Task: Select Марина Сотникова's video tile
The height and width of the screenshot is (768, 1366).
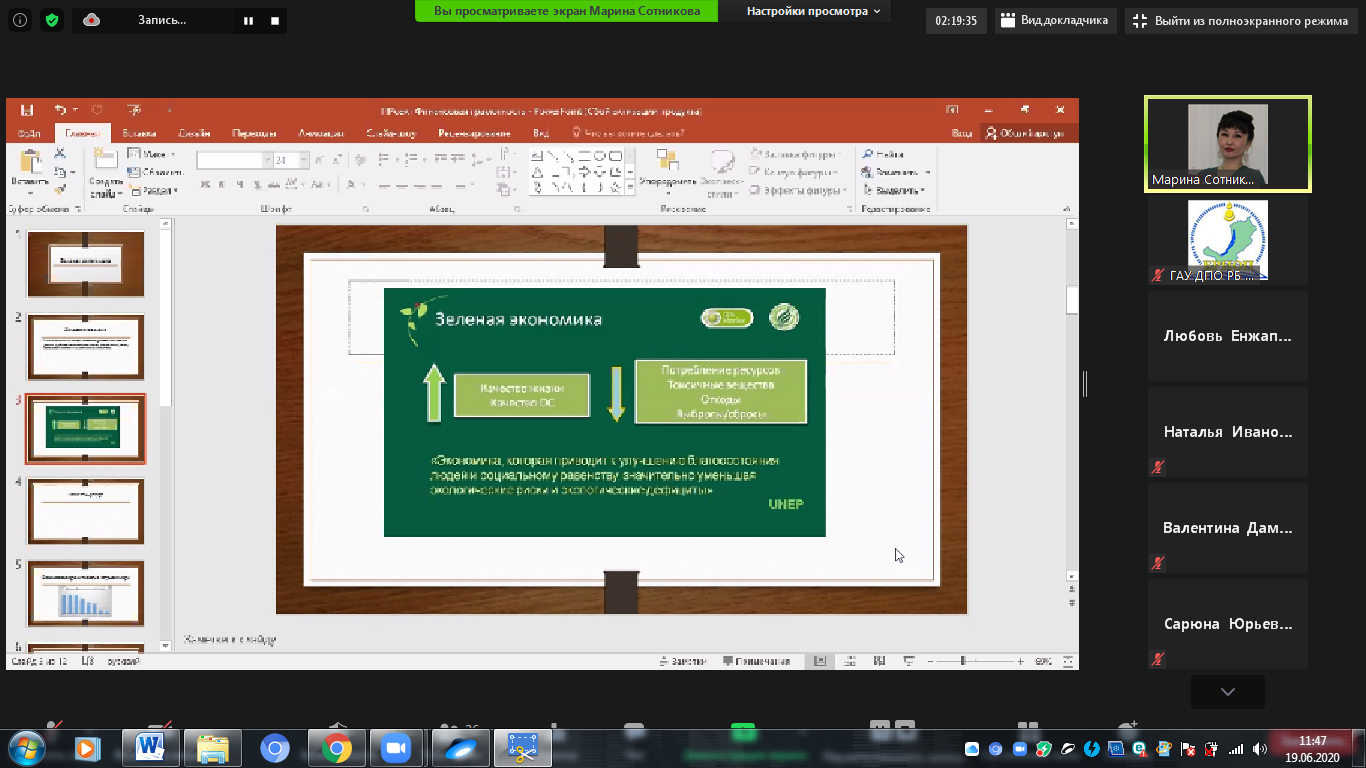Action: (1227, 144)
